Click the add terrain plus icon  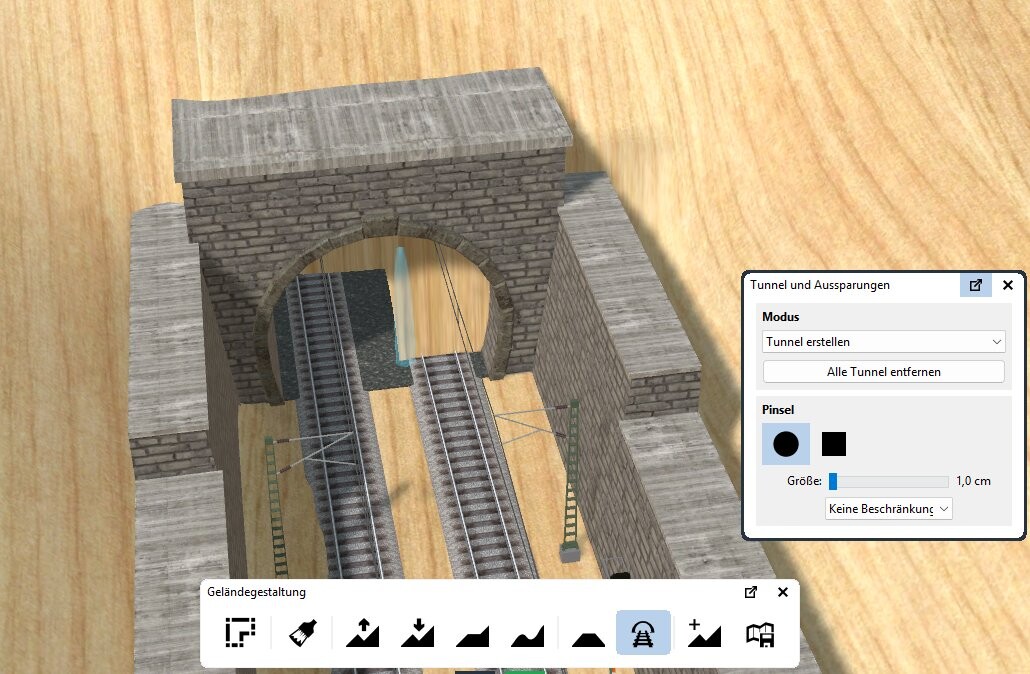(704, 633)
